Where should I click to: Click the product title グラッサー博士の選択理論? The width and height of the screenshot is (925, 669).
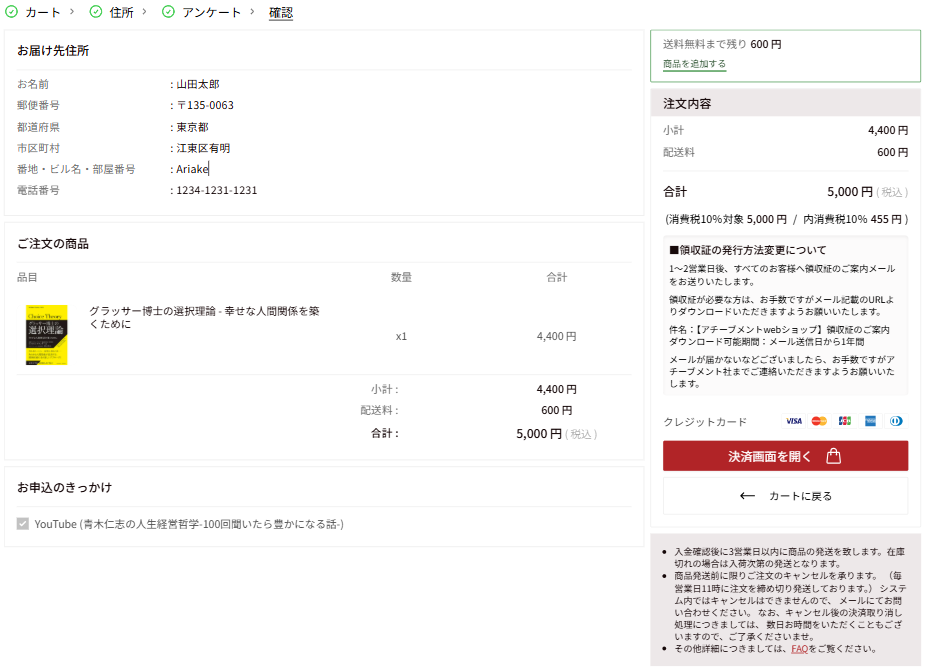coord(204,317)
